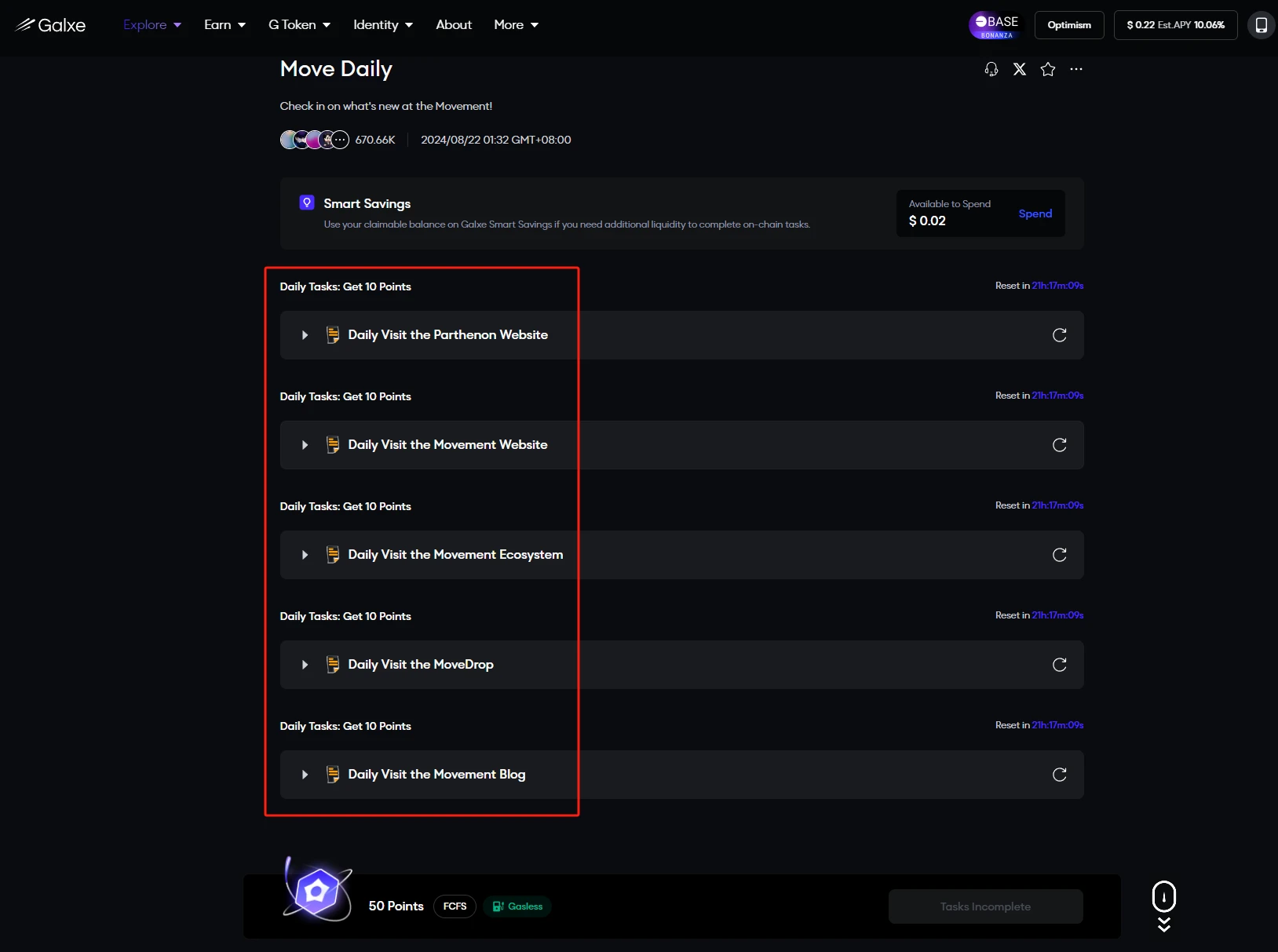Click the X (Twitter) share icon
The width and height of the screenshot is (1278, 952).
coord(1020,69)
